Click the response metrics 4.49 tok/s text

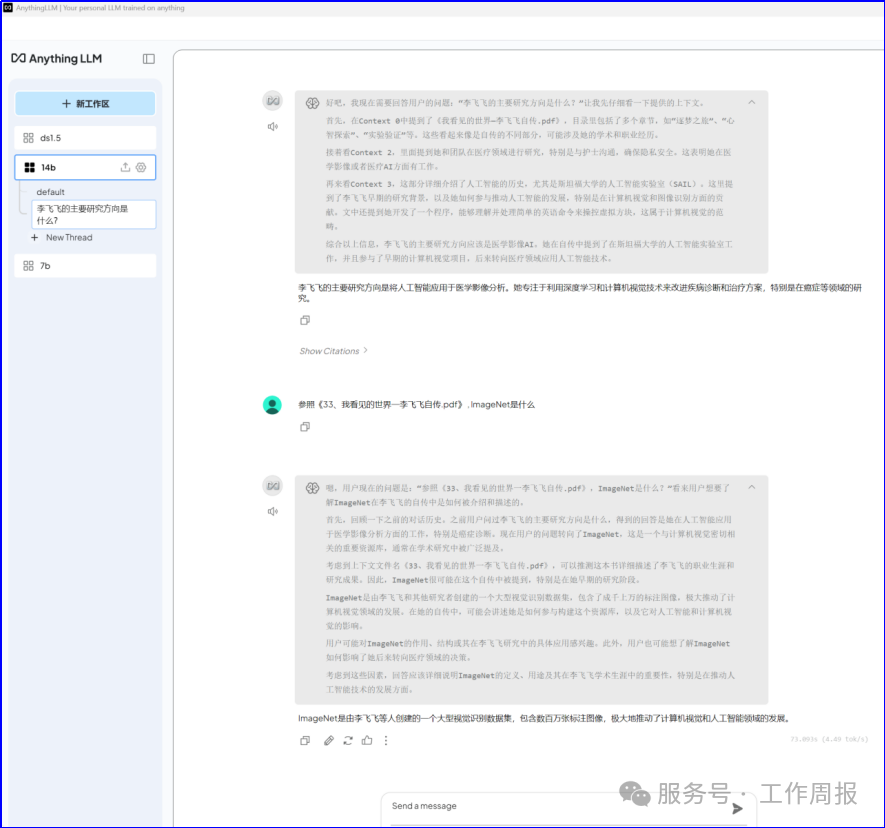tap(829, 739)
